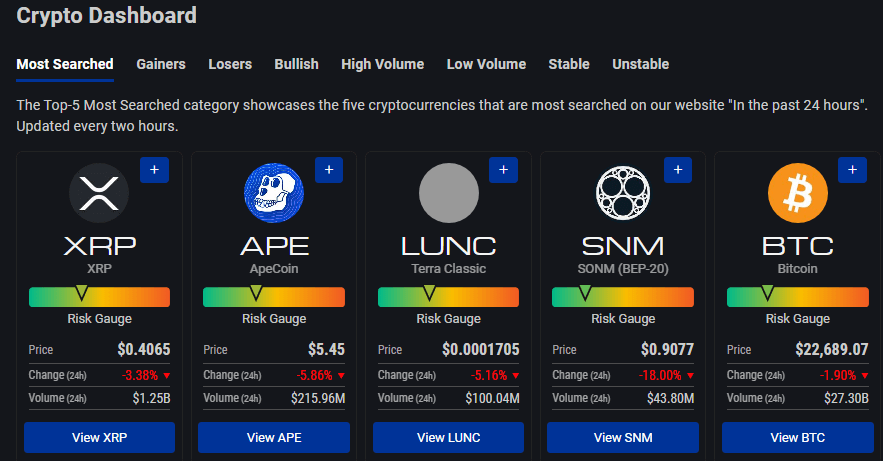Click the View APE button
The image size is (883, 461).
[274, 437]
